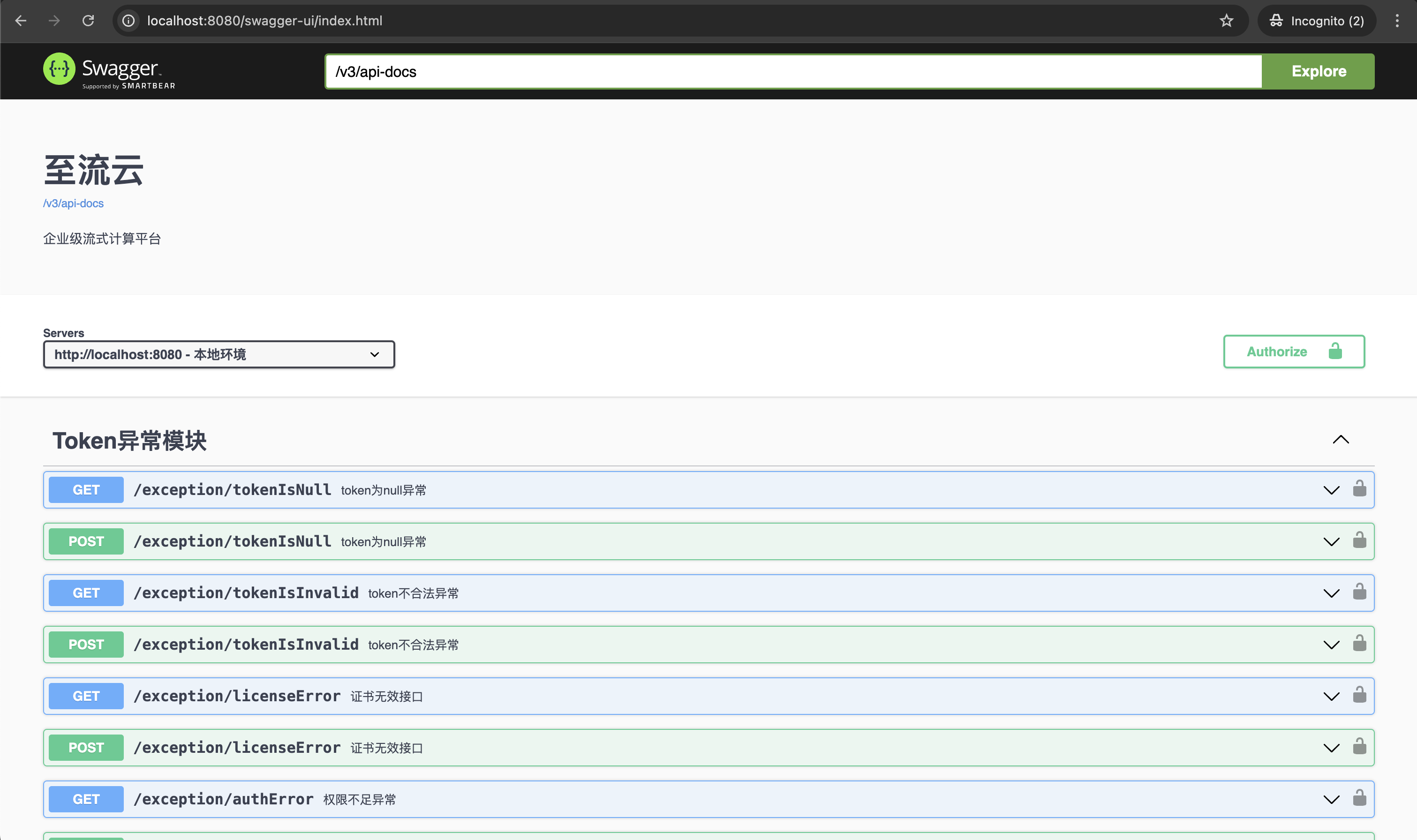Click lock icon on GET tokenIsInvalid row
1417x840 pixels.
1359,592
